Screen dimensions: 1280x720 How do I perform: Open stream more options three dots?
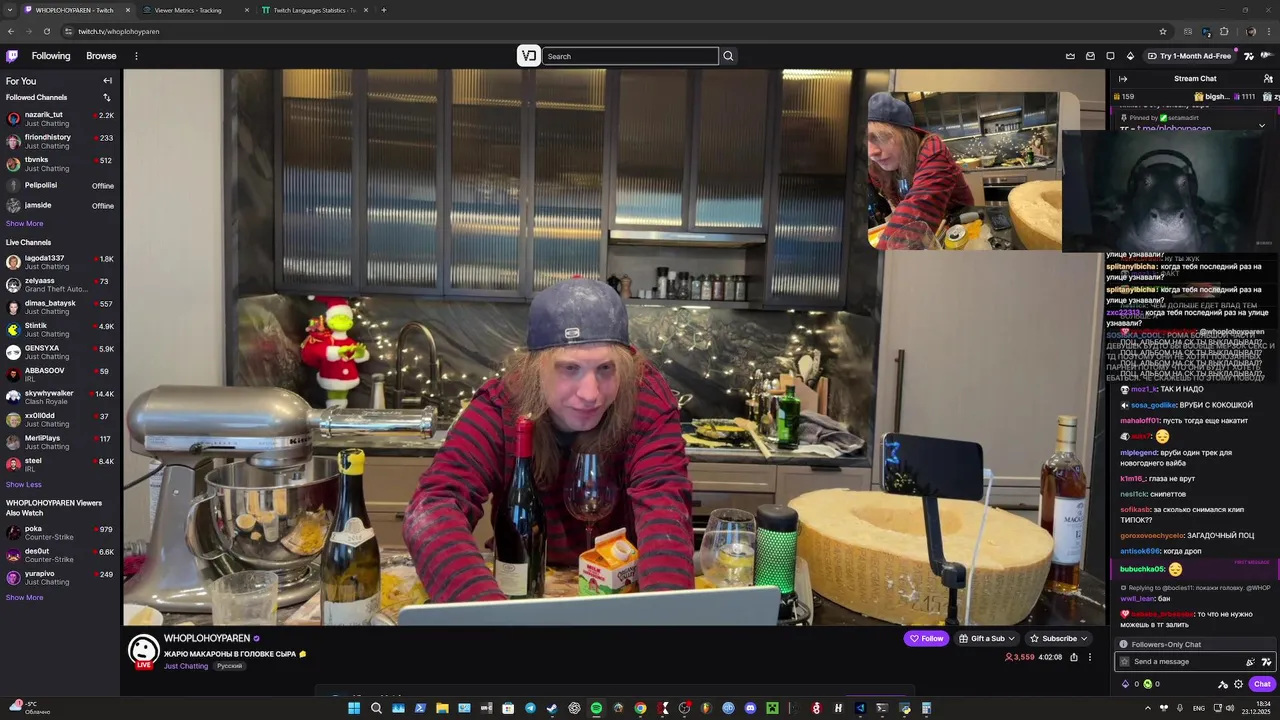pos(1090,657)
